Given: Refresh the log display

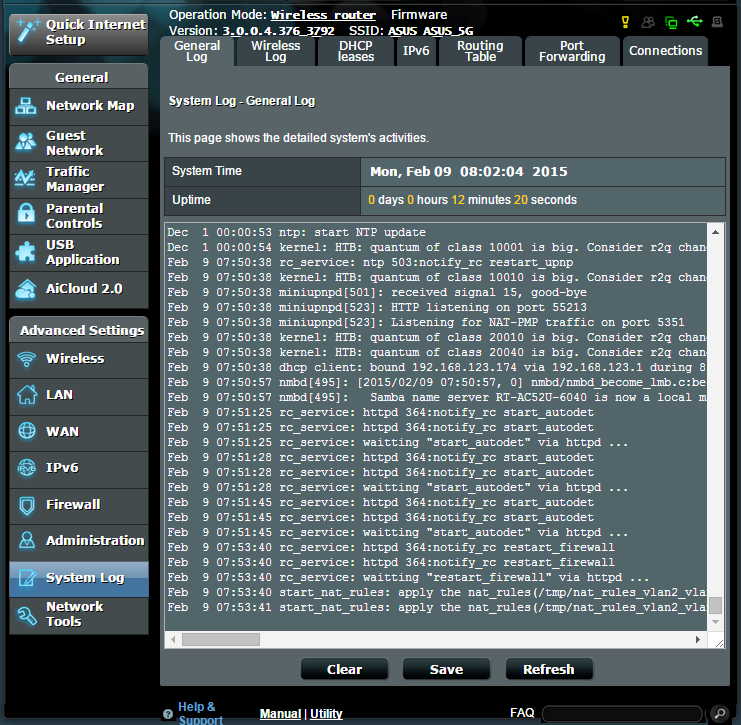Looking at the screenshot, I should [x=549, y=669].
